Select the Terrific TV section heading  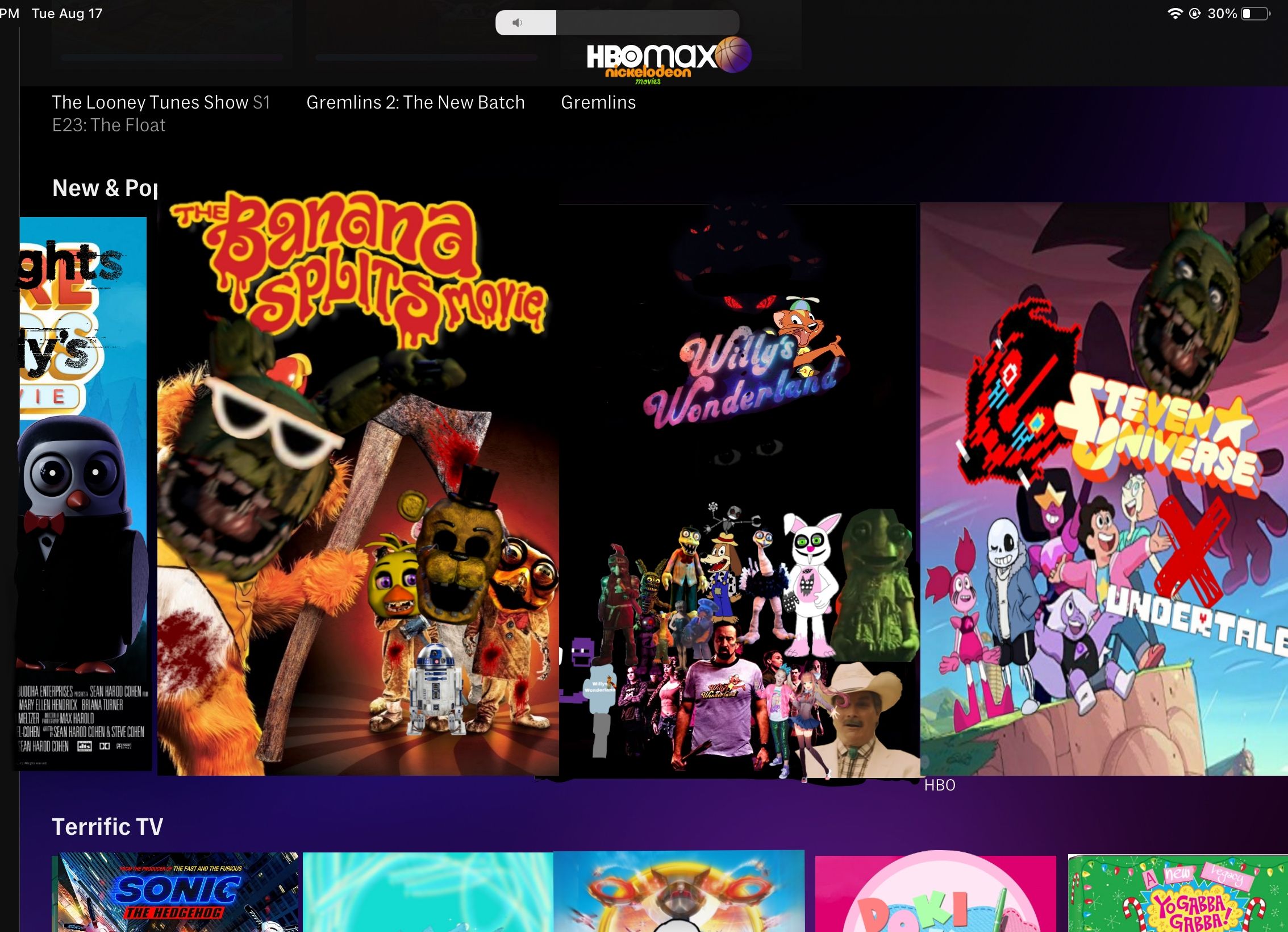click(107, 827)
